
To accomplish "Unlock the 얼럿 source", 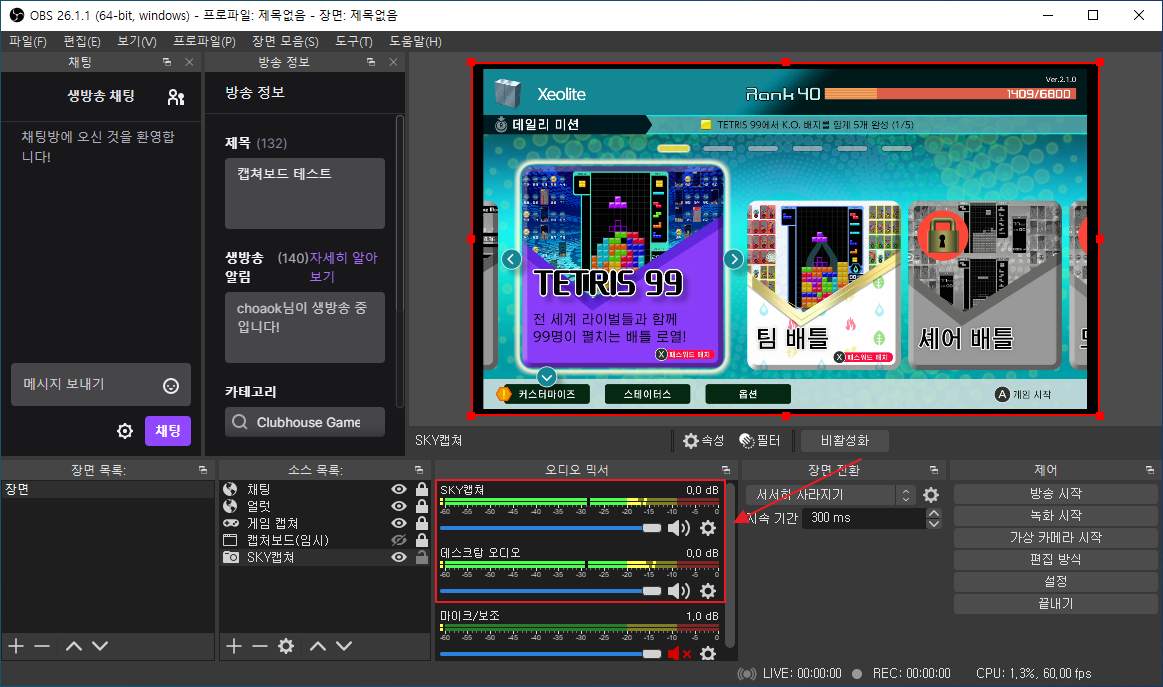I will click(422, 506).
